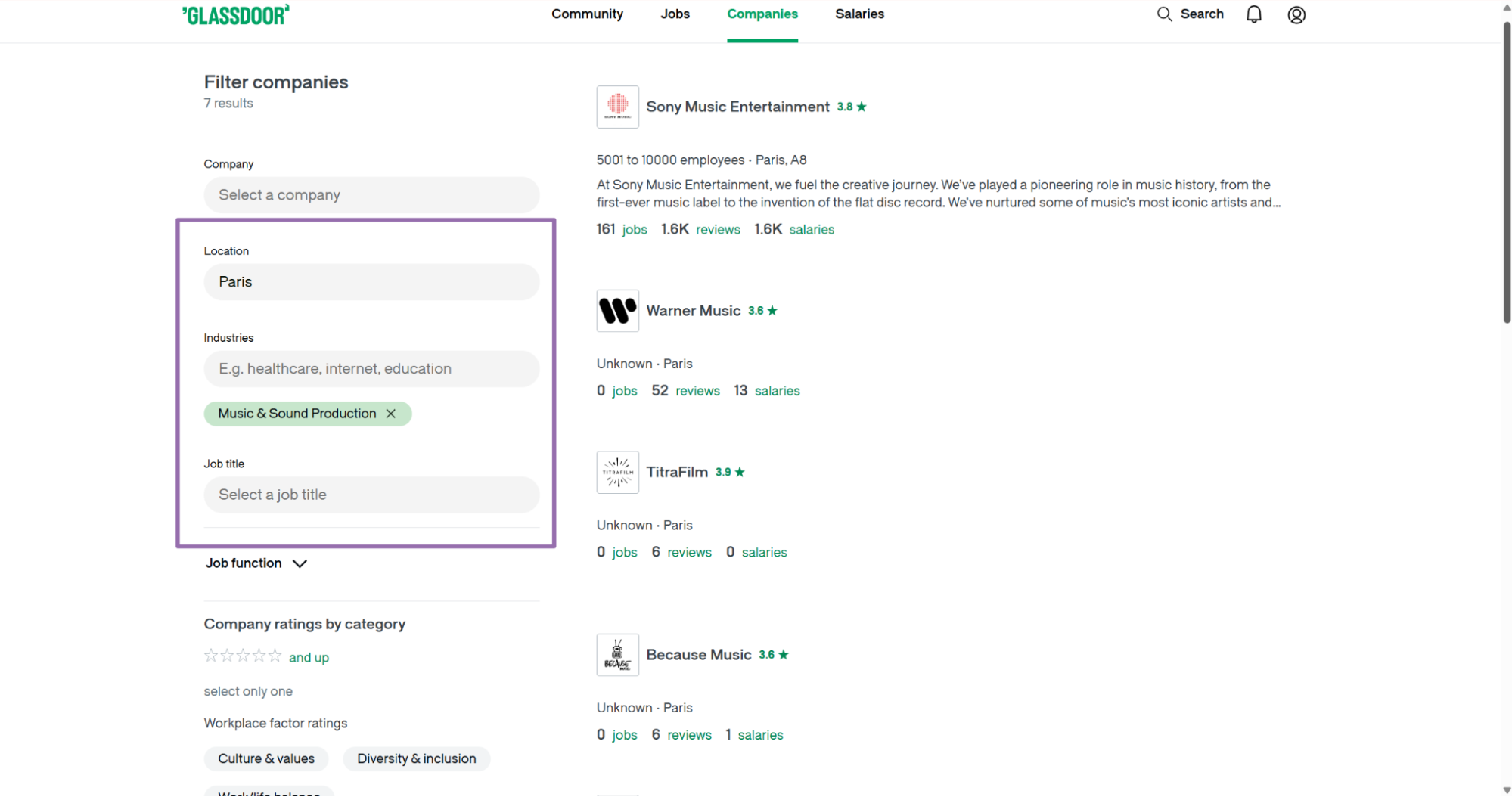Click the Search label in header

tap(1202, 14)
